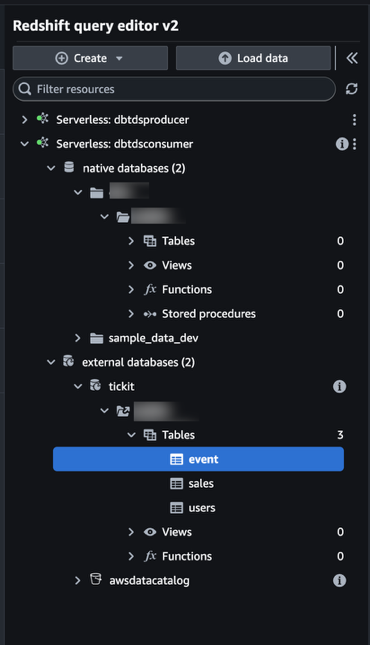The image size is (370, 645).
Task: Collapse the resource panel with double-chevron icon
Action: click(x=352, y=58)
